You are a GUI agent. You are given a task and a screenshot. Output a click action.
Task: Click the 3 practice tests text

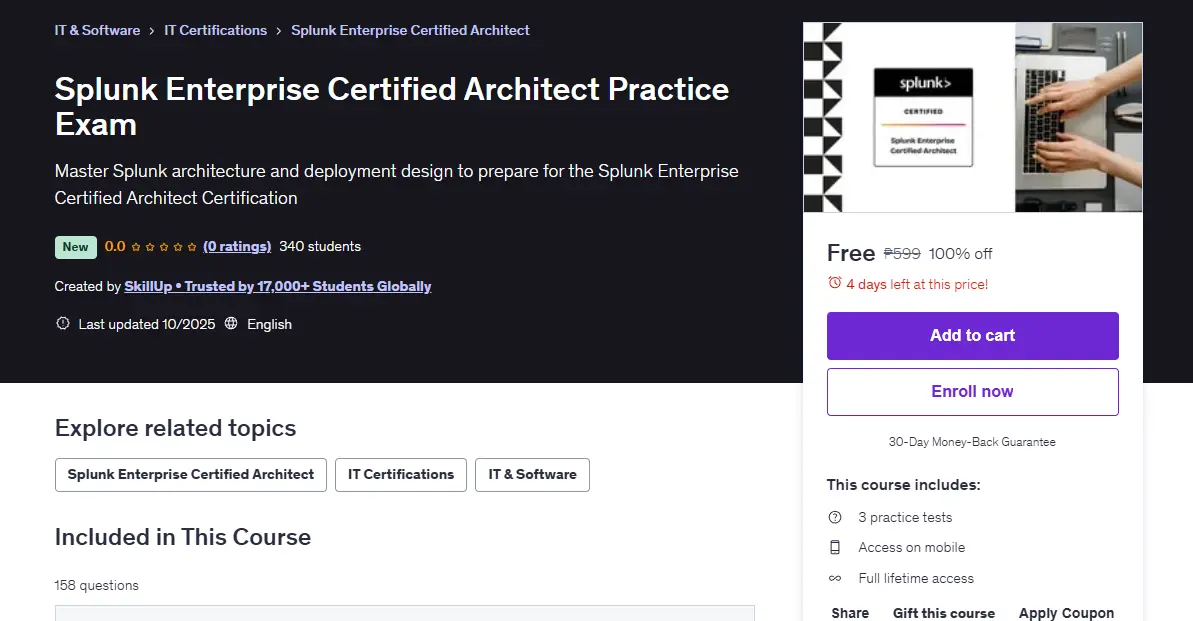905,518
